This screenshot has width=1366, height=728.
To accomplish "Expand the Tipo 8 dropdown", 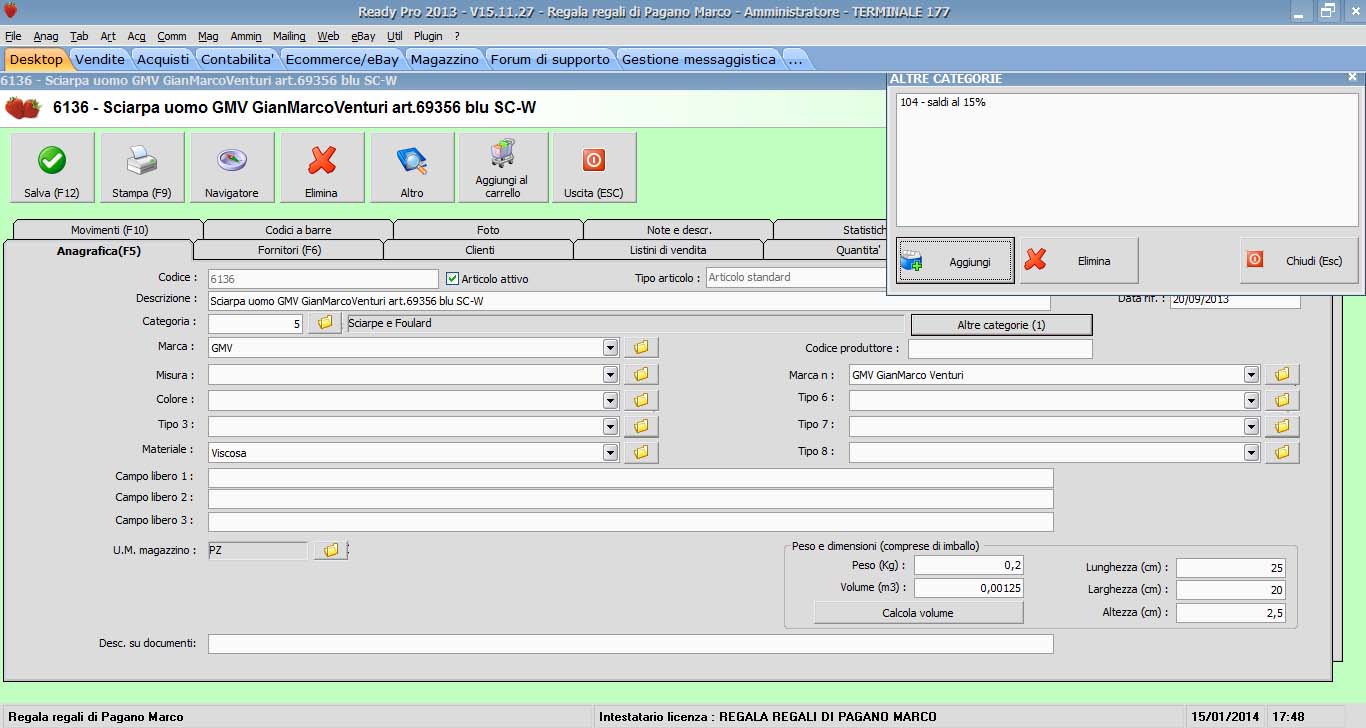I will pyautogui.click(x=1250, y=453).
